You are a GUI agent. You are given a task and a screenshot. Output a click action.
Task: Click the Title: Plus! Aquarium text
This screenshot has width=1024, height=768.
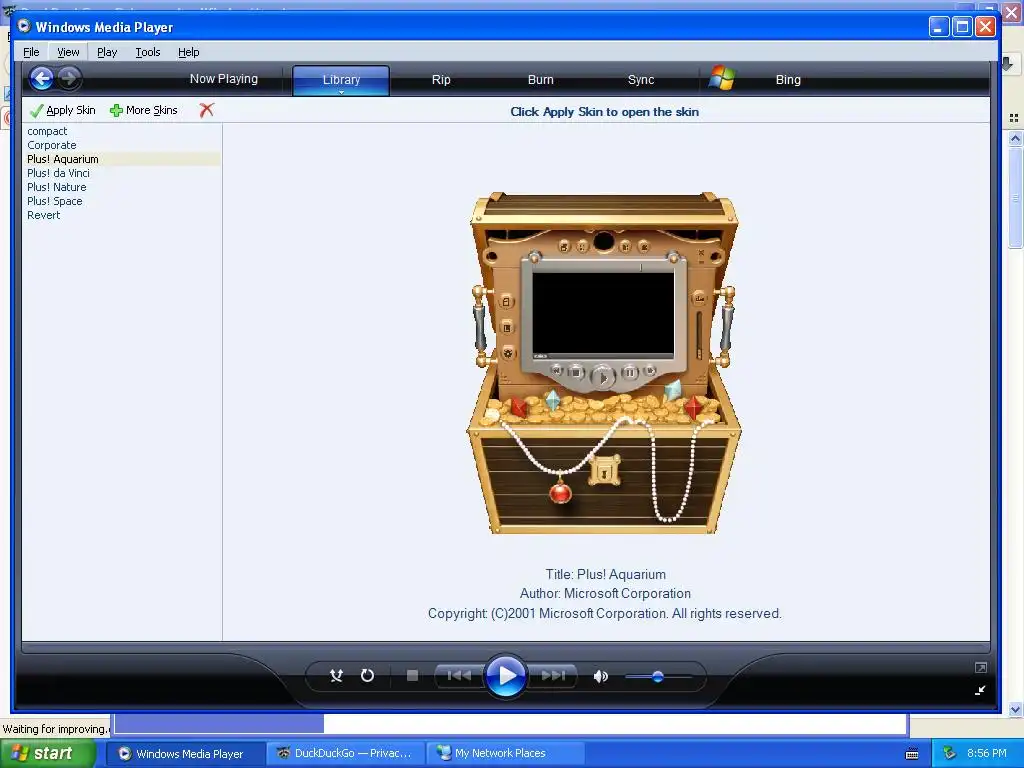(x=605, y=575)
